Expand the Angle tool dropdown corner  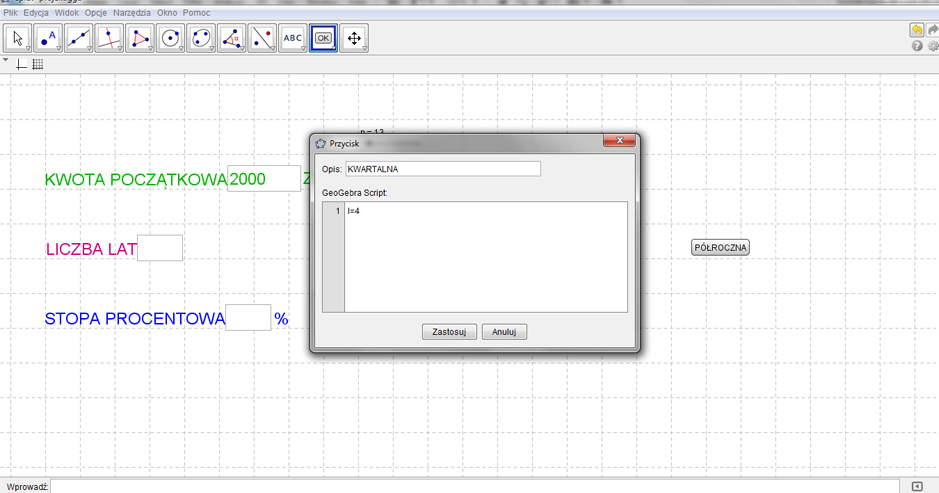tap(242, 49)
